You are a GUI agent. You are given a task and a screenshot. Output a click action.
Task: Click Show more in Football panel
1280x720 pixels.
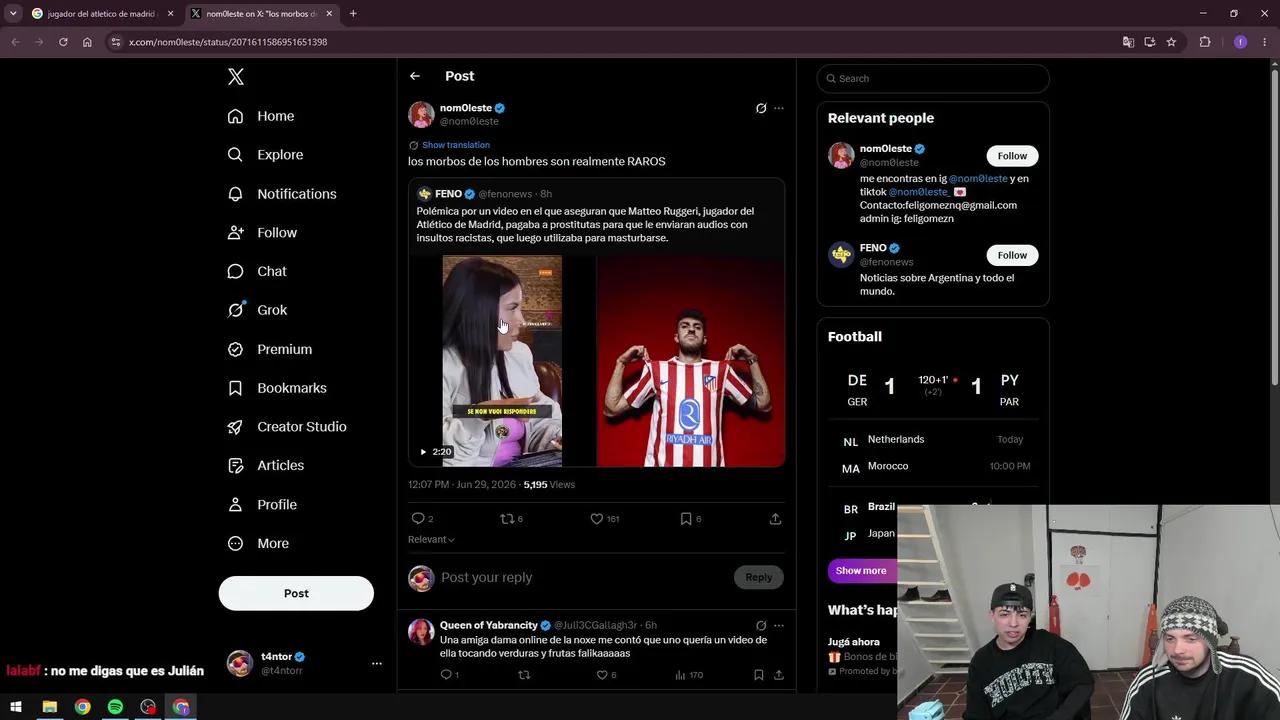(x=861, y=571)
